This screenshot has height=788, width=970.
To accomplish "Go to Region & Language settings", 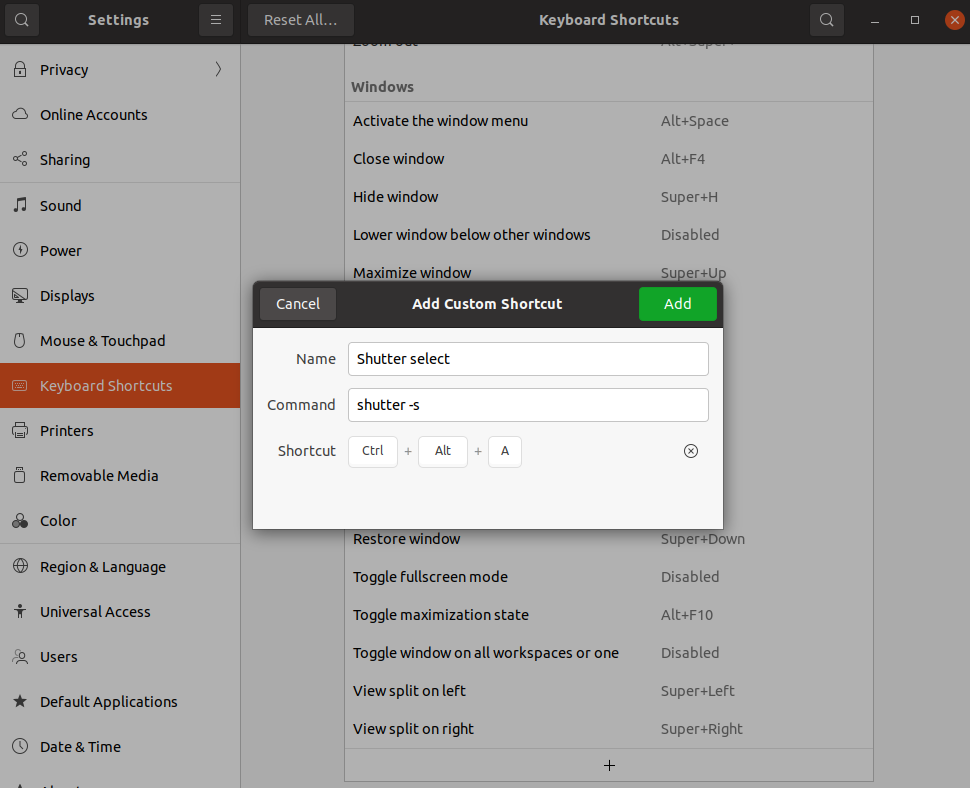I will [x=120, y=567].
